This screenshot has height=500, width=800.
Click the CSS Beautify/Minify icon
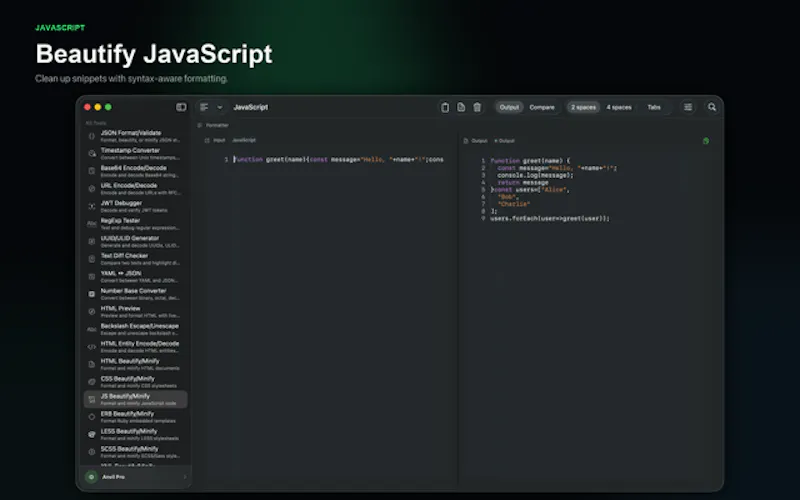(x=92, y=382)
